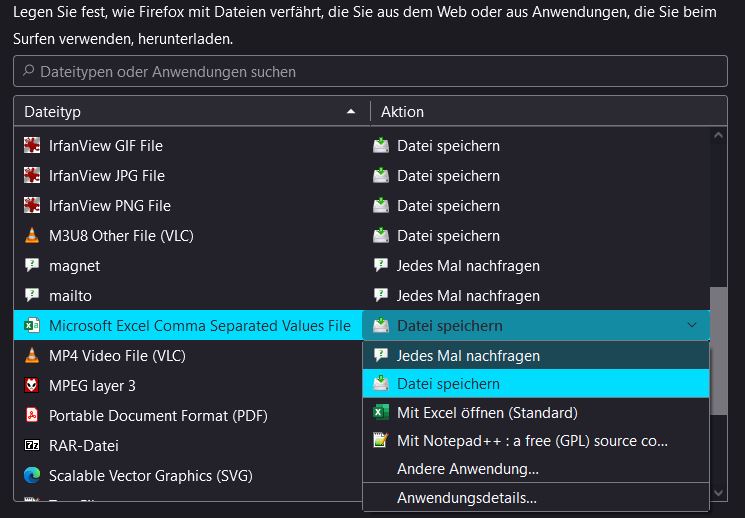Click the Excel icon of the CSV file row

(x=32, y=325)
